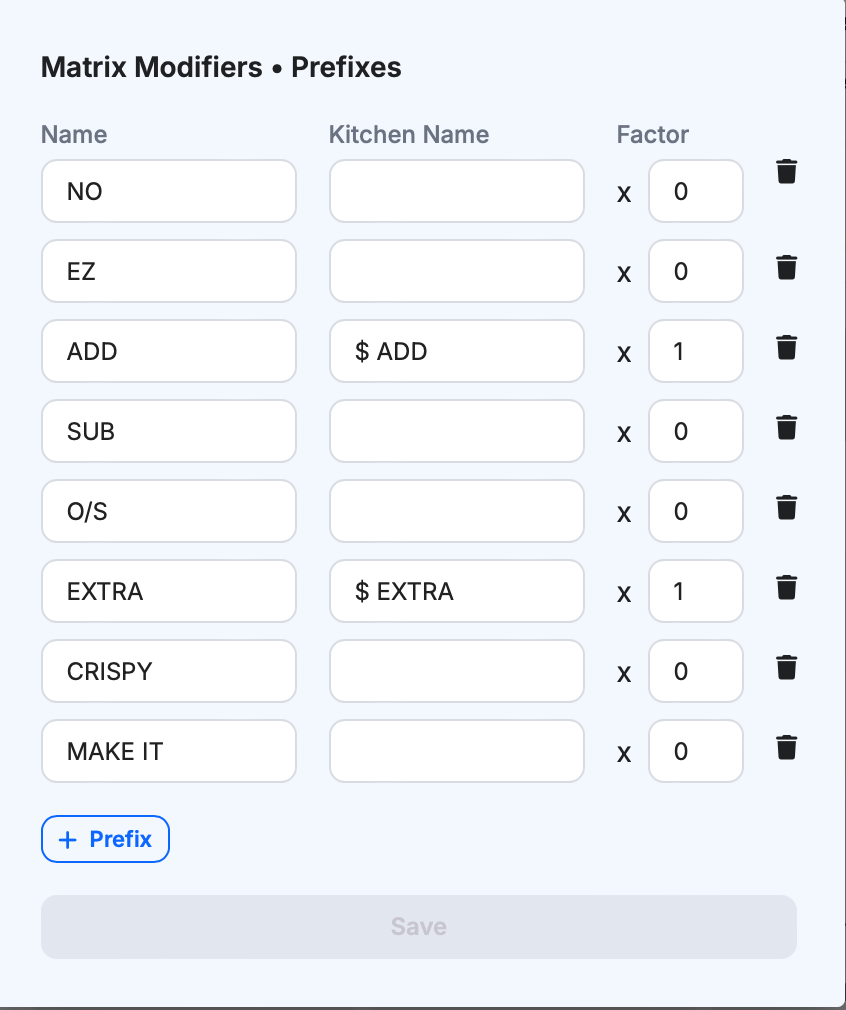Click the Factor field for the ADD row
The image size is (846, 1010).
696,351
